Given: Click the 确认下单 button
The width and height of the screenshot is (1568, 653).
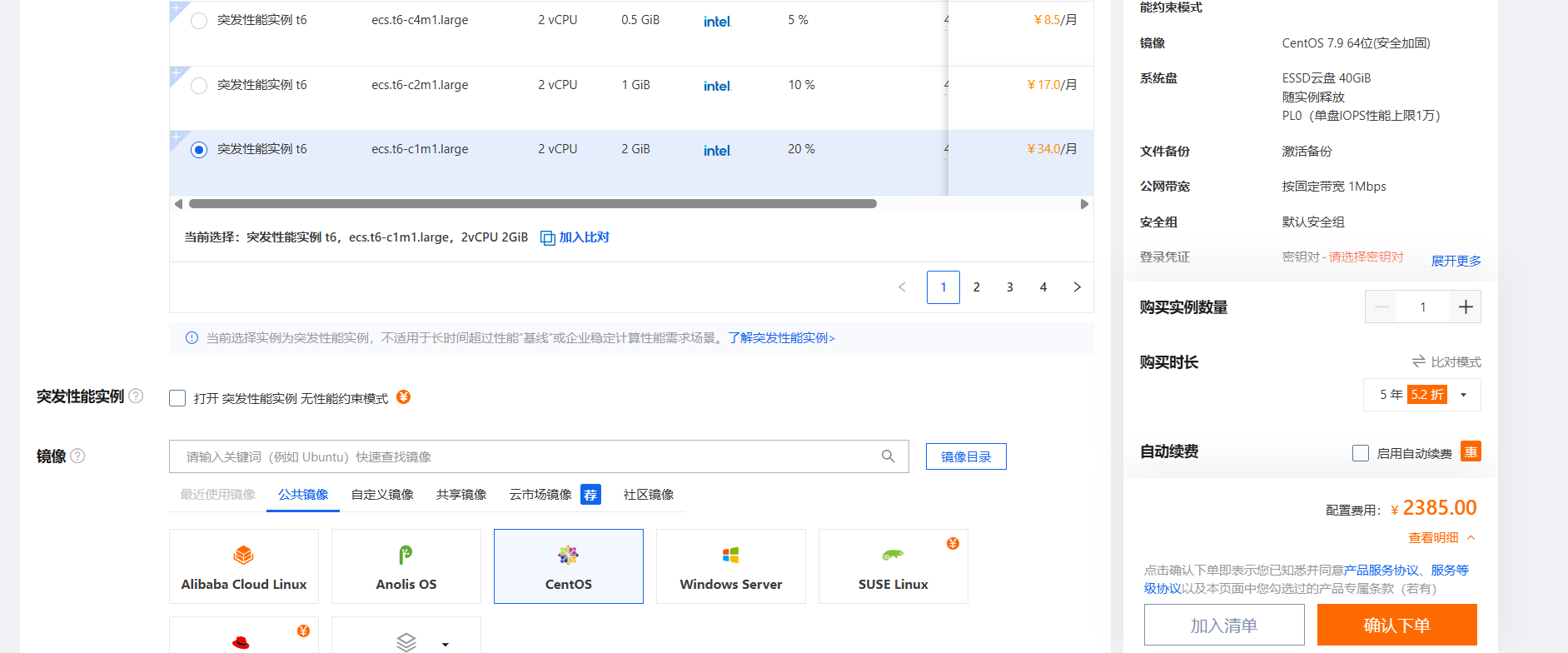Looking at the screenshot, I should pos(1396,625).
